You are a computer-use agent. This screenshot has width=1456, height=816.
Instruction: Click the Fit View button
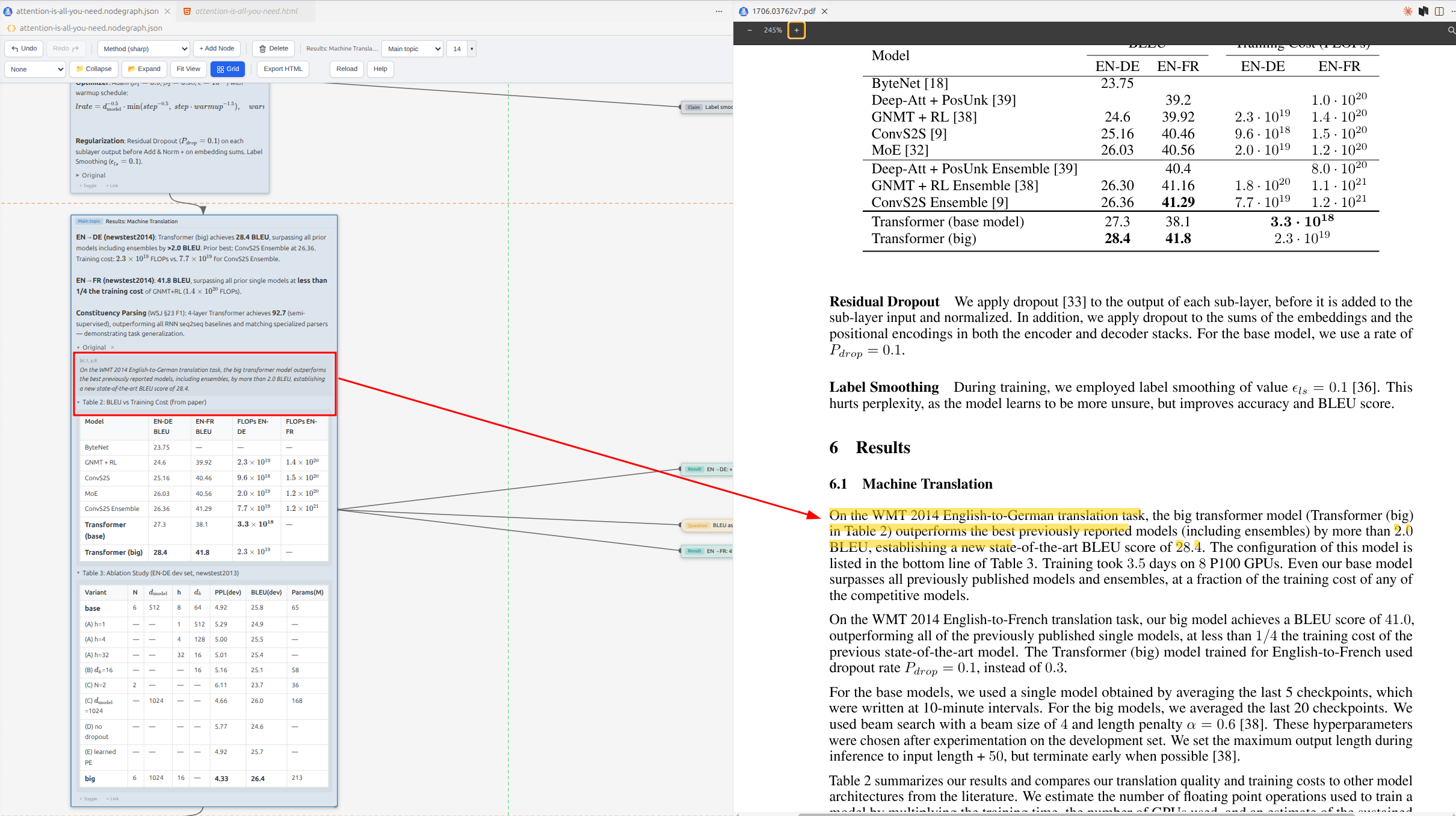188,69
